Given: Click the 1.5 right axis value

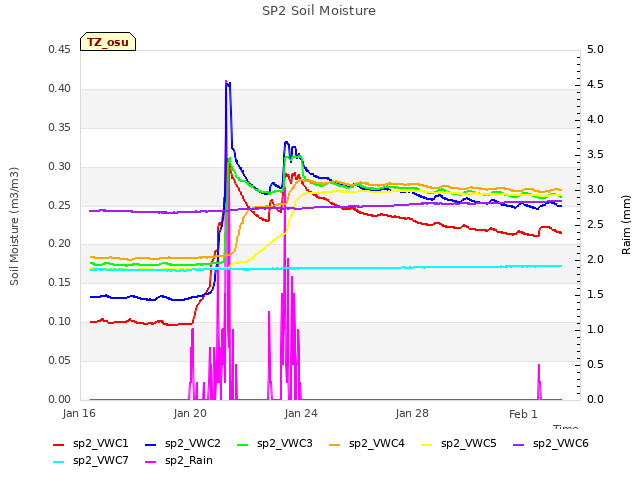Looking at the screenshot, I should pyautogui.click(x=596, y=294).
